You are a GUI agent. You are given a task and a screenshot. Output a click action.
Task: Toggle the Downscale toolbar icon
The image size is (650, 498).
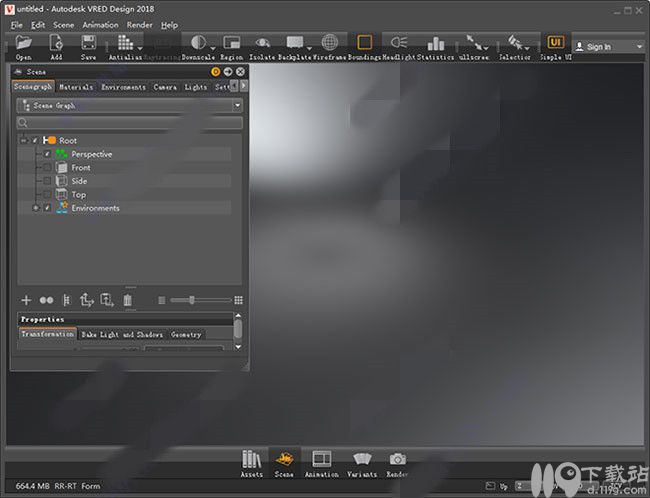pos(199,42)
